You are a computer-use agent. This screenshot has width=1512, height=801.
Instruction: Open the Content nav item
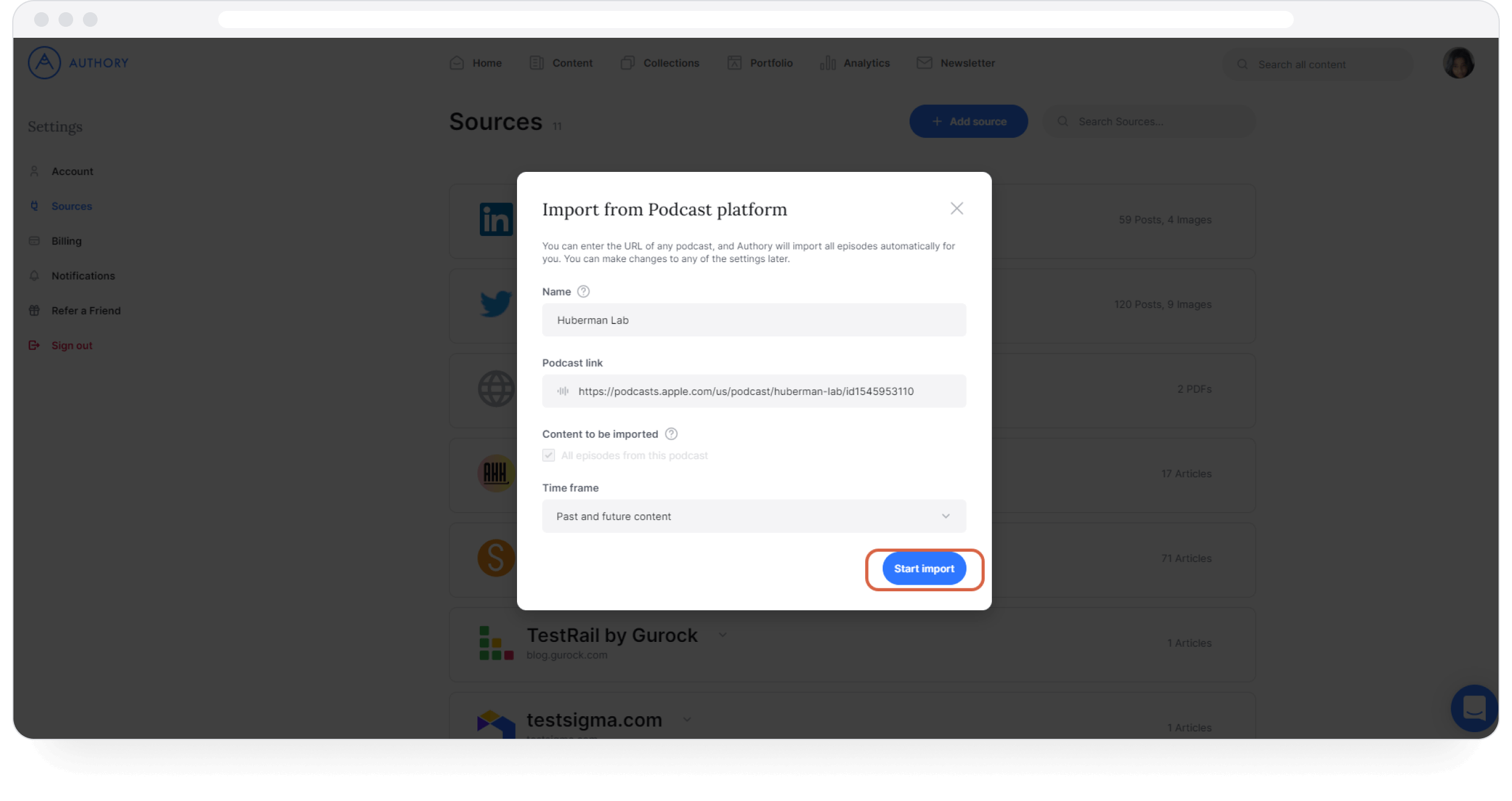pos(561,63)
